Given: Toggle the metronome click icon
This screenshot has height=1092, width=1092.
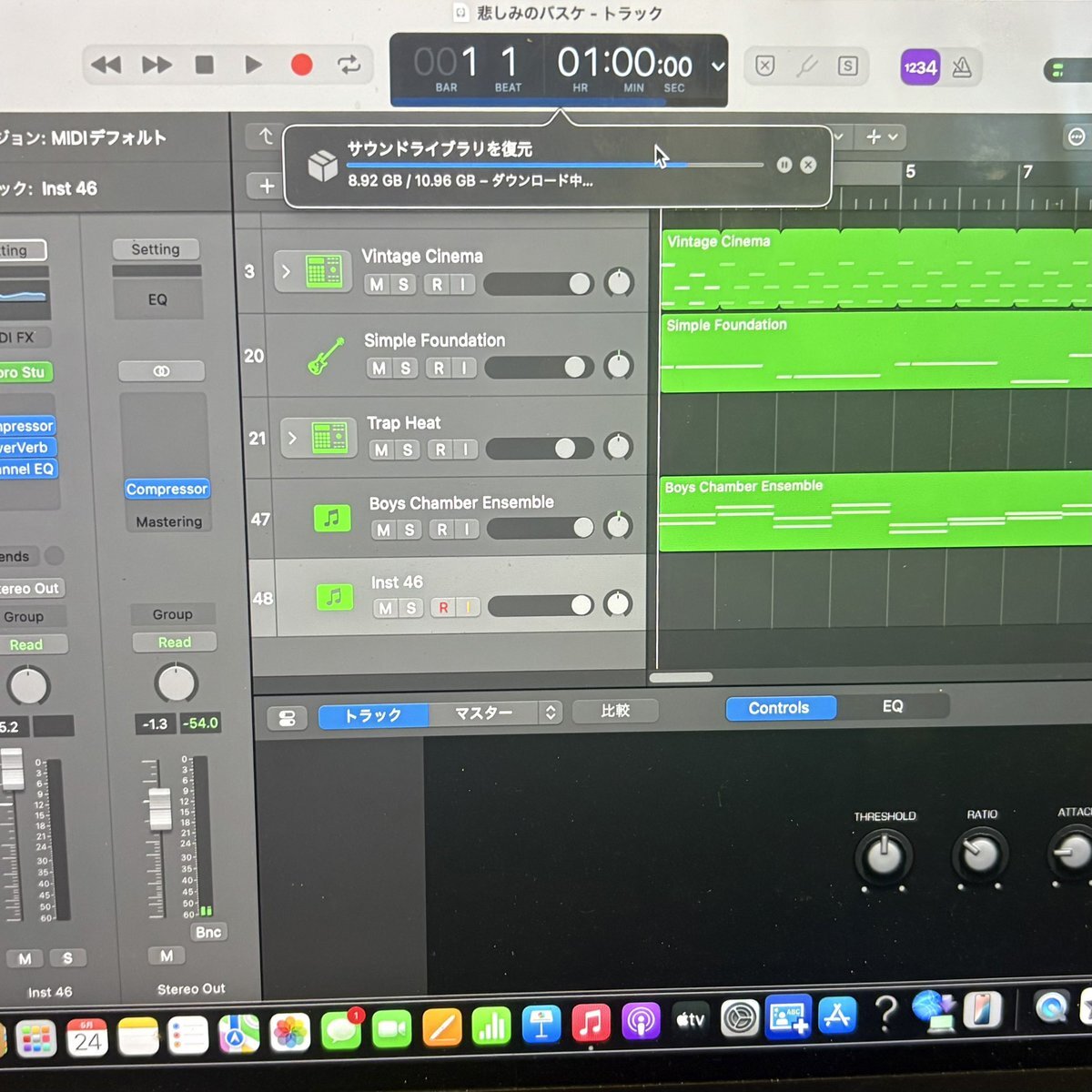Looking at the screenshot, I should [962, 67].
